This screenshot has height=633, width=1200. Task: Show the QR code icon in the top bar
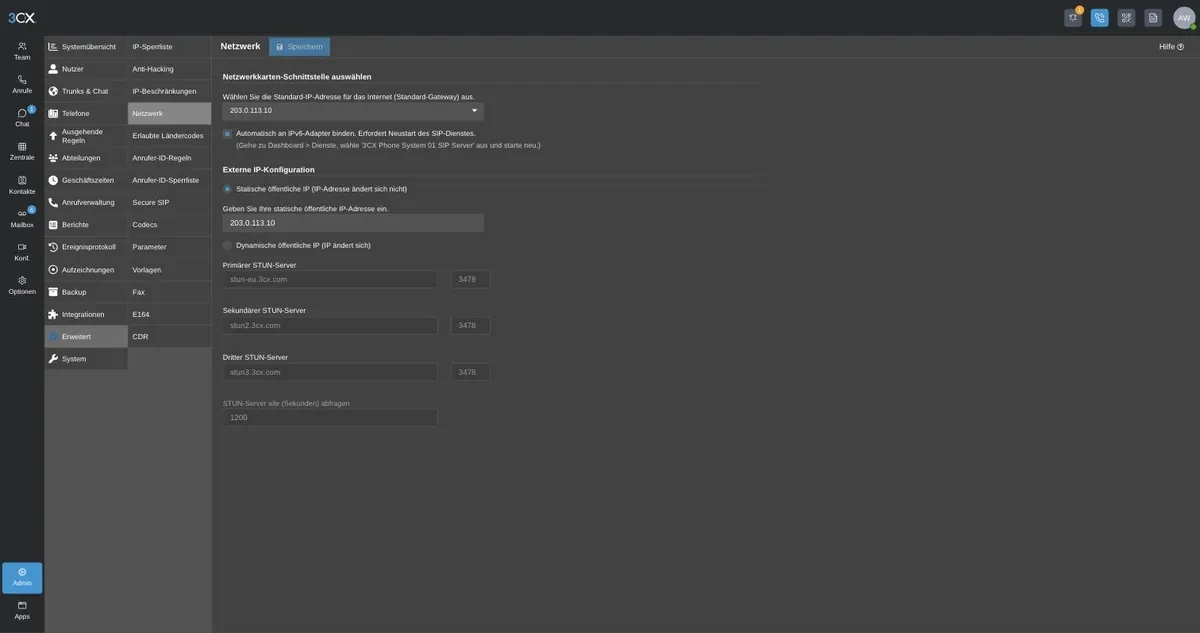[1126, 17]
